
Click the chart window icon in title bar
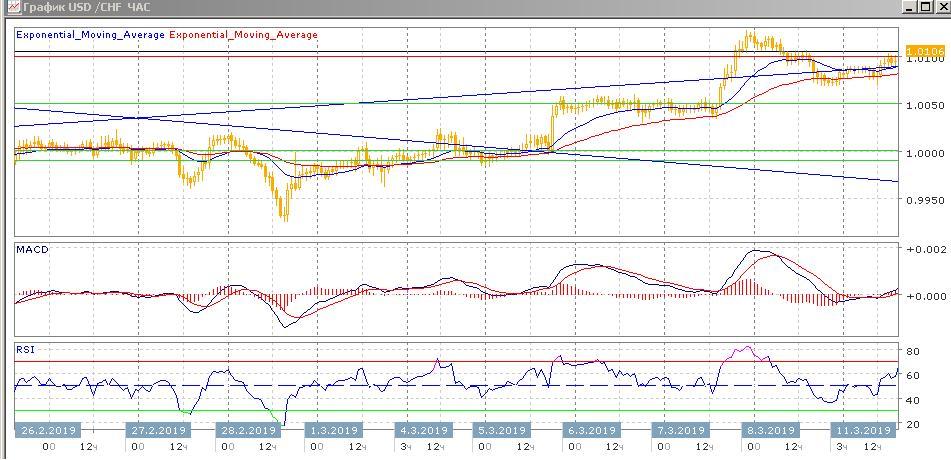click(8, 7)
